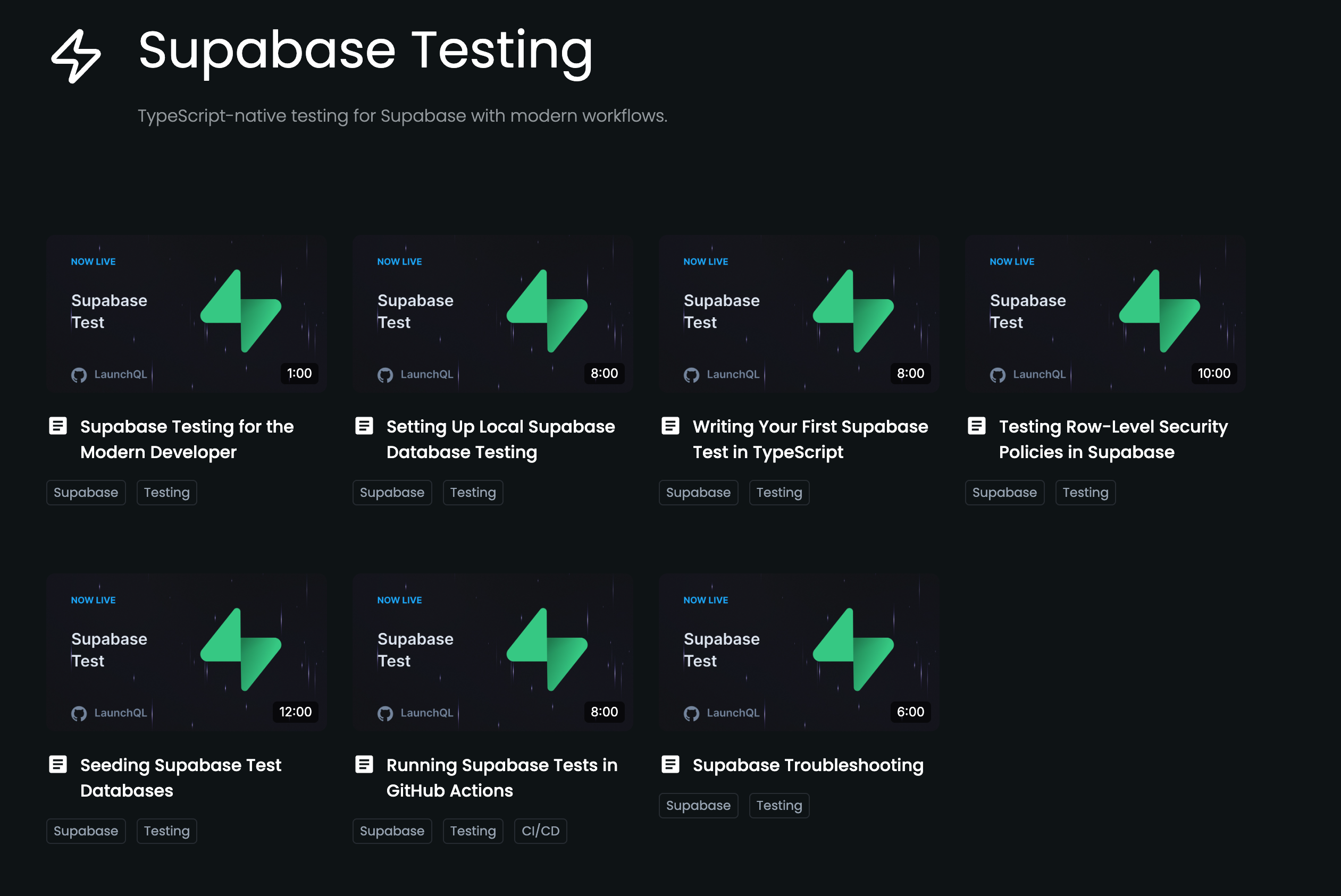Click the 10:00 duration badge on the Row-Level Security thumbnail
This screenshot has height=896, width=1341.
(x=1213, y=374)
